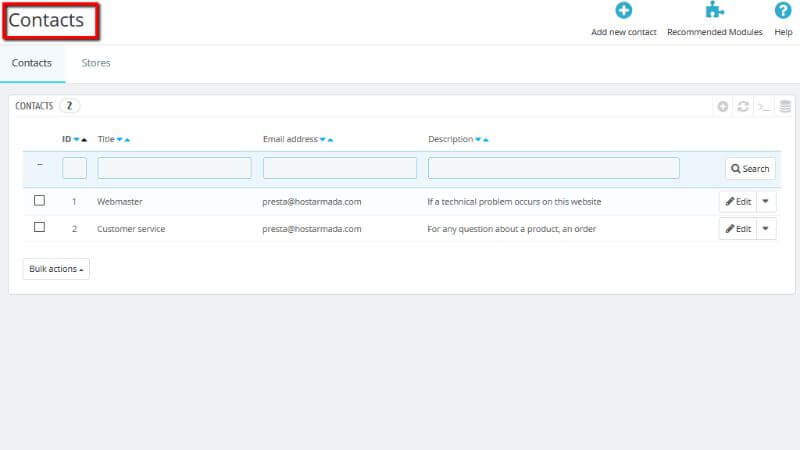This screenshot has width=800, height=450.
Task: Expand dropdown next to Webmaster Edit
Action: click(x=766, y=202)
